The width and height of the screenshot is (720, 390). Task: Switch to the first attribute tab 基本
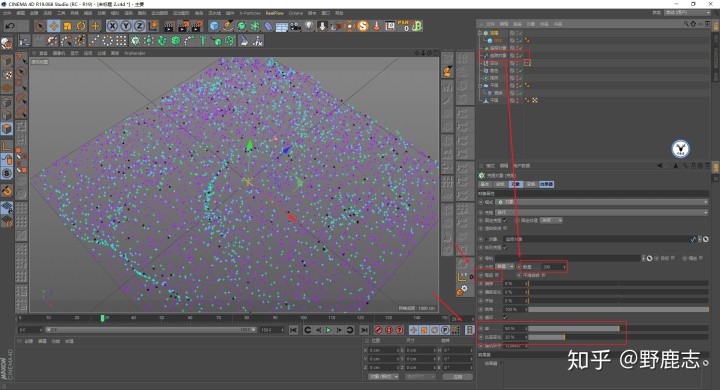[484, 184]
